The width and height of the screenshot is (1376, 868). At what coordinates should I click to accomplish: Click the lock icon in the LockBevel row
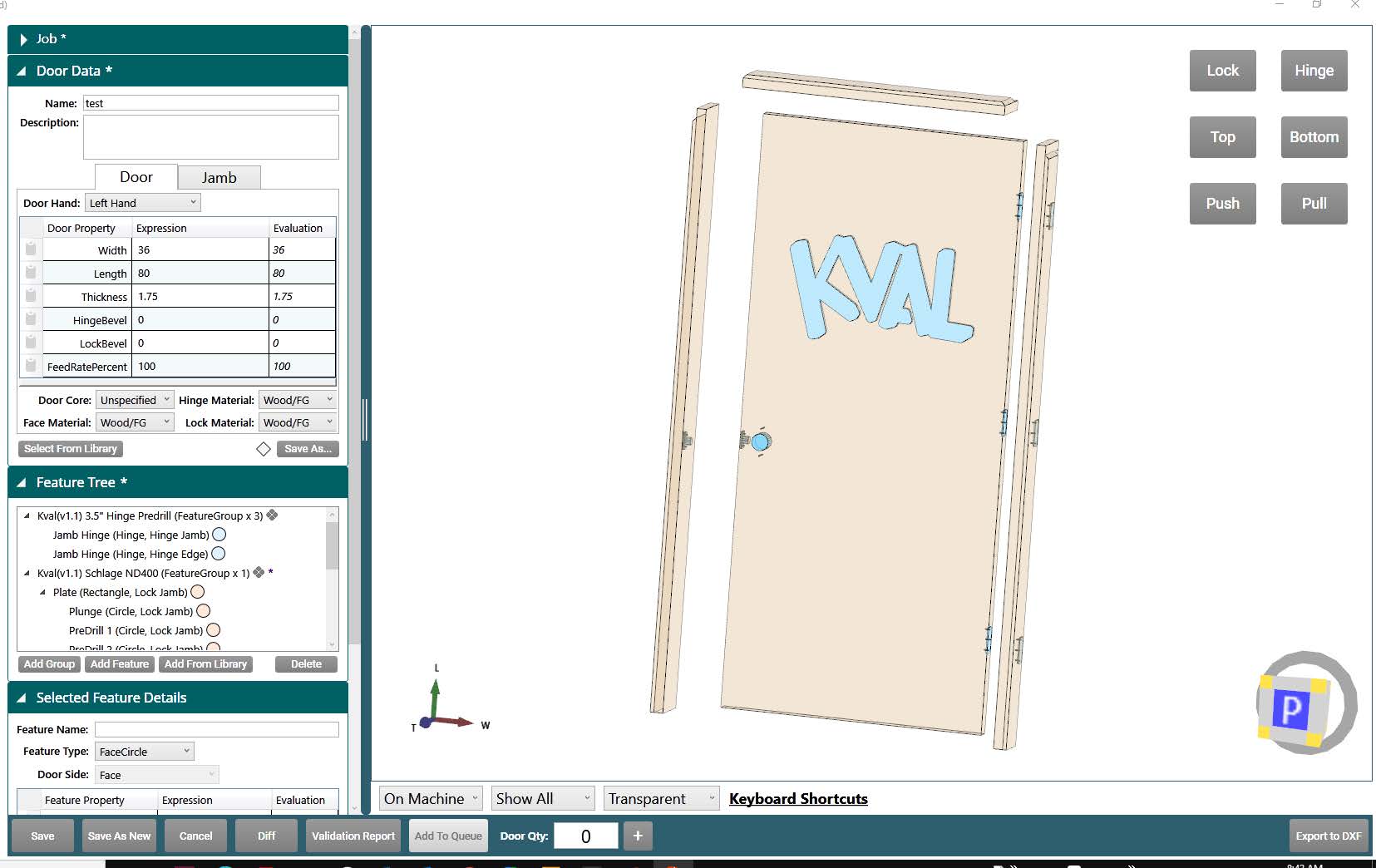click(31, 342)
